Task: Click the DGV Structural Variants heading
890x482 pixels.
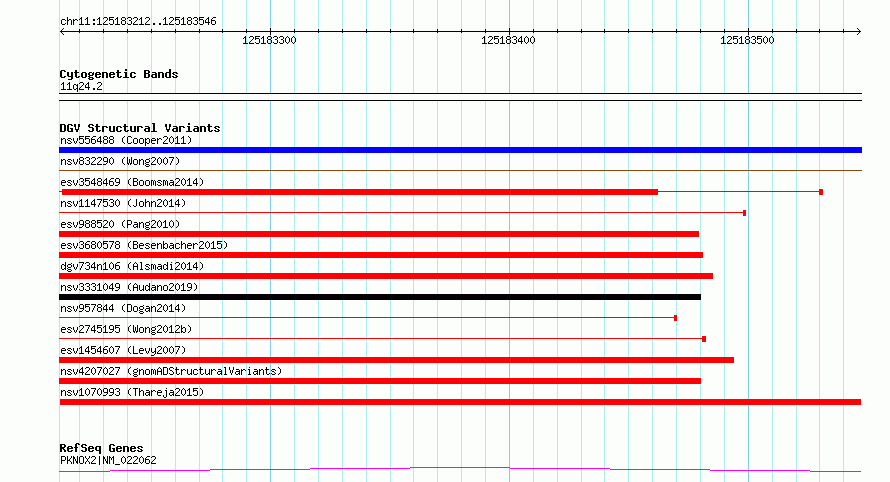Action: [x=140, y=128]
